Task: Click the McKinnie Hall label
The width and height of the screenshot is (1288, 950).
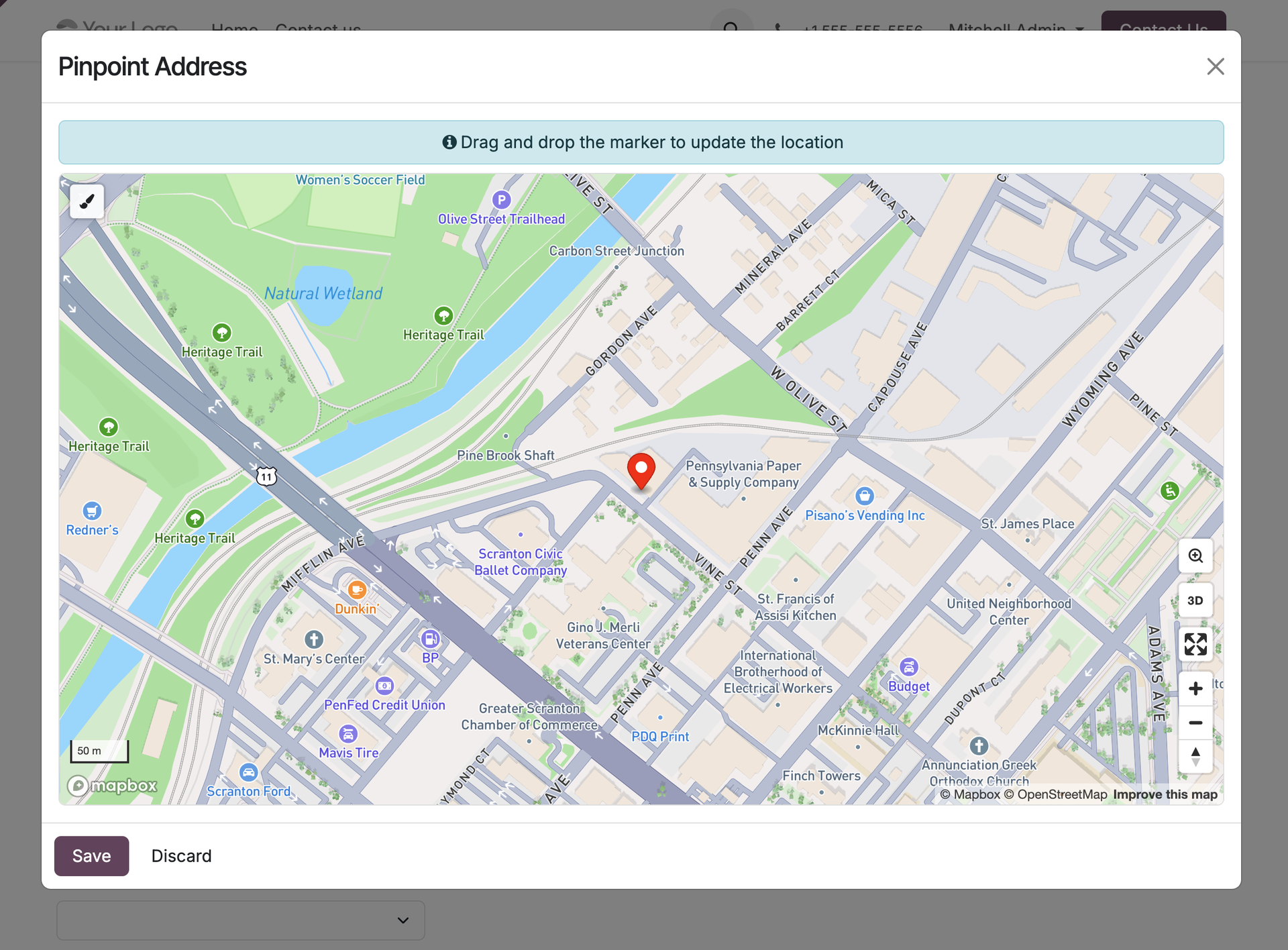Action: point(858,731)
